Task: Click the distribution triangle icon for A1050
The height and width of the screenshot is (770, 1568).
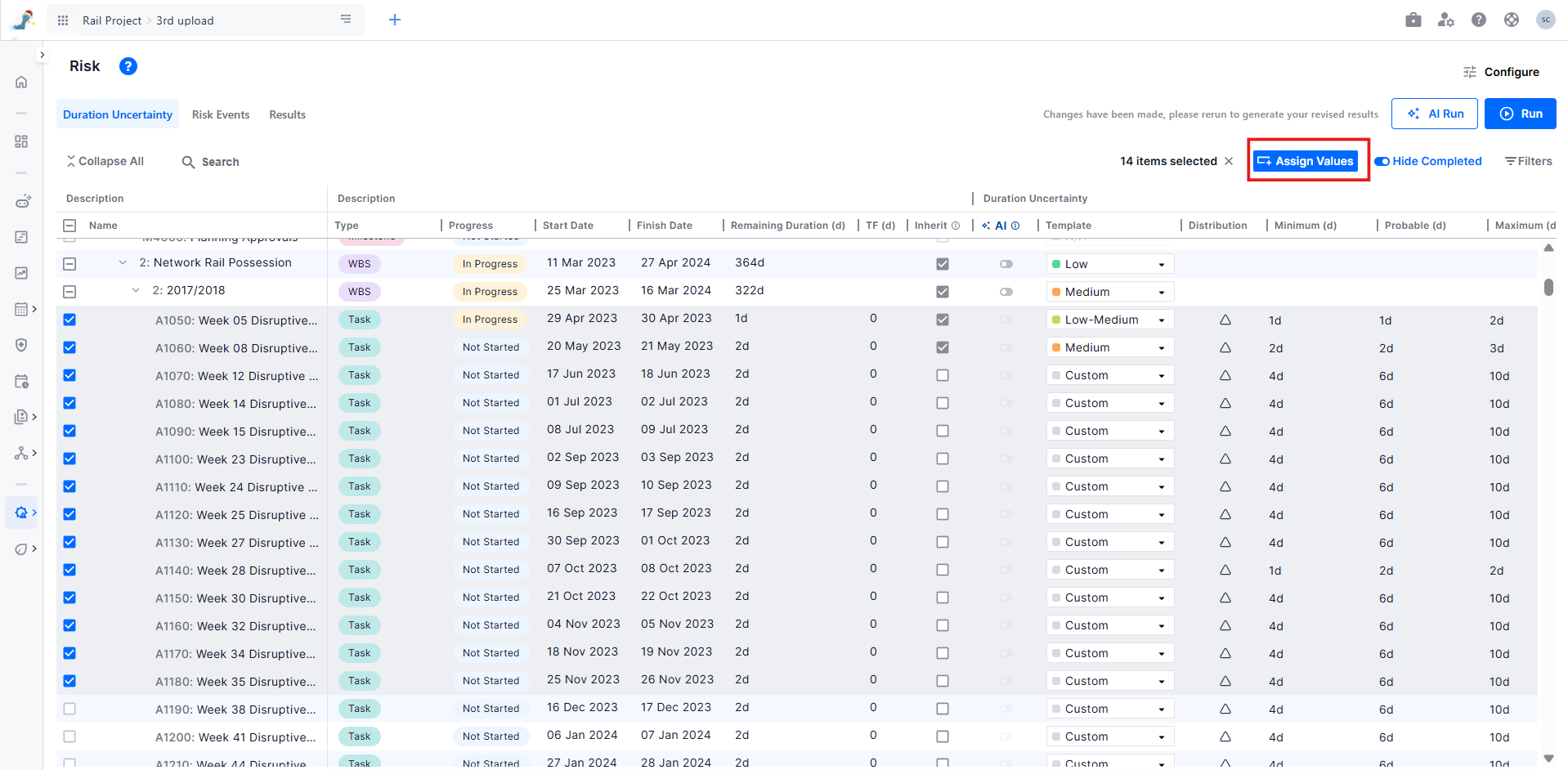Action: [1225, 320]
